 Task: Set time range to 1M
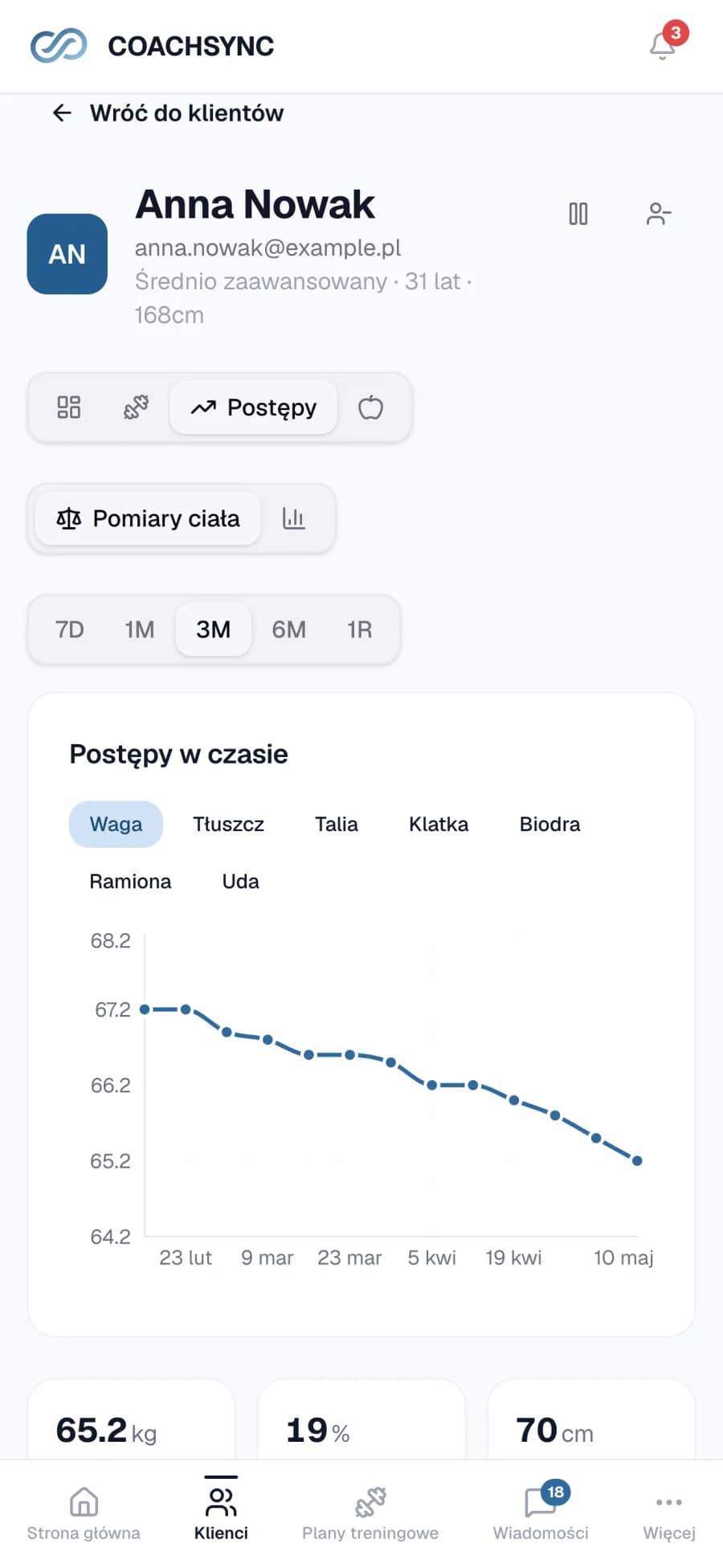pos(140,629)
